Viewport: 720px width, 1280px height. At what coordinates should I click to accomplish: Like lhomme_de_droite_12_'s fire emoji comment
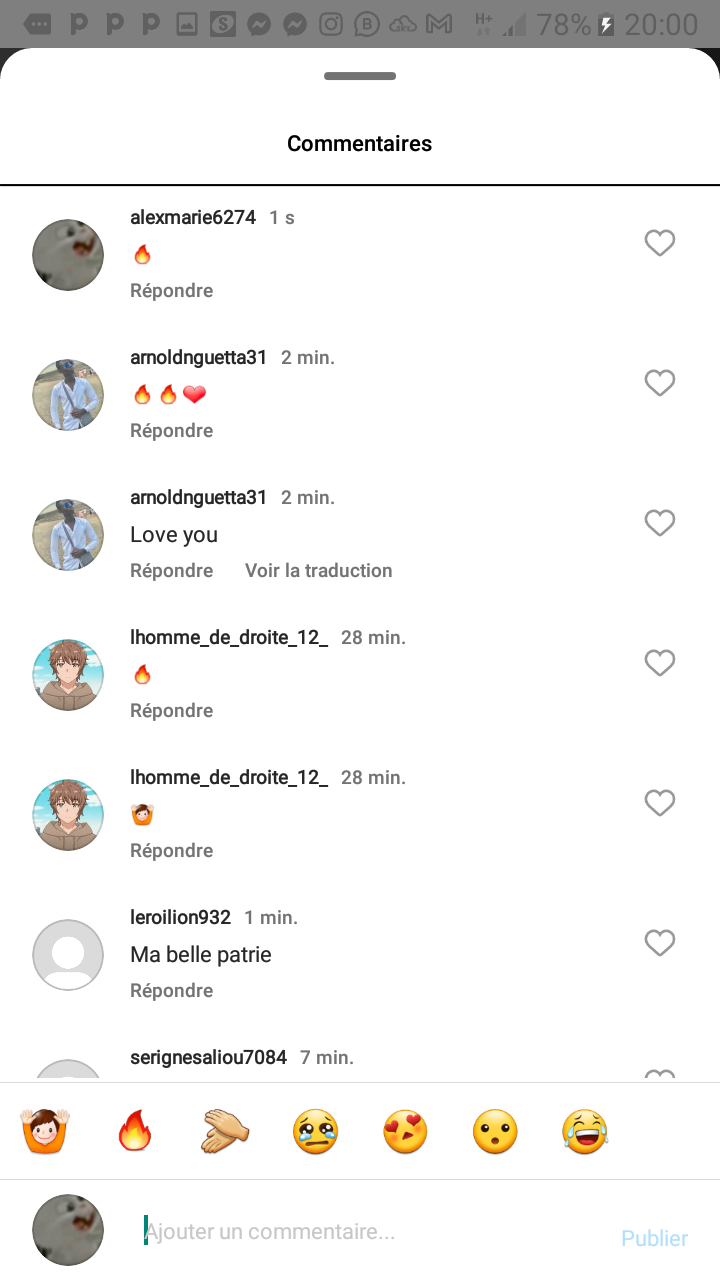[x=659, y=663]
